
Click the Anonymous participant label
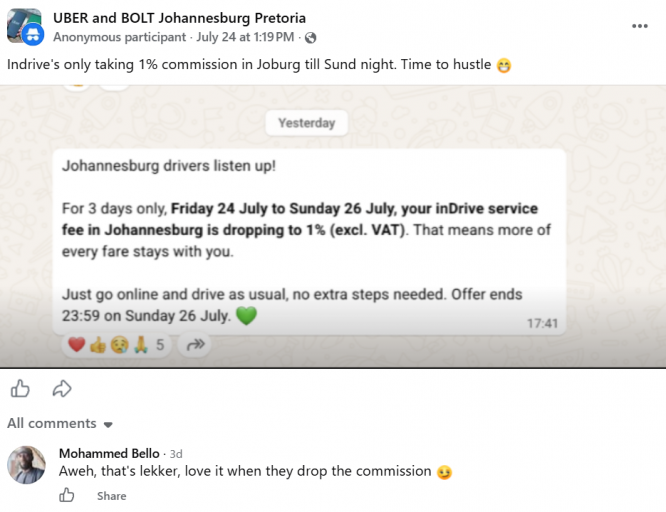click(119, 37)
